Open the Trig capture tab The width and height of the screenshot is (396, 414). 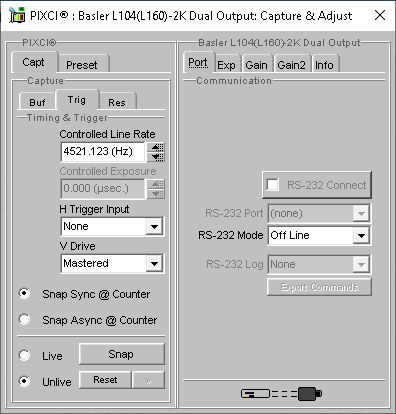click(x=77, y=100)
